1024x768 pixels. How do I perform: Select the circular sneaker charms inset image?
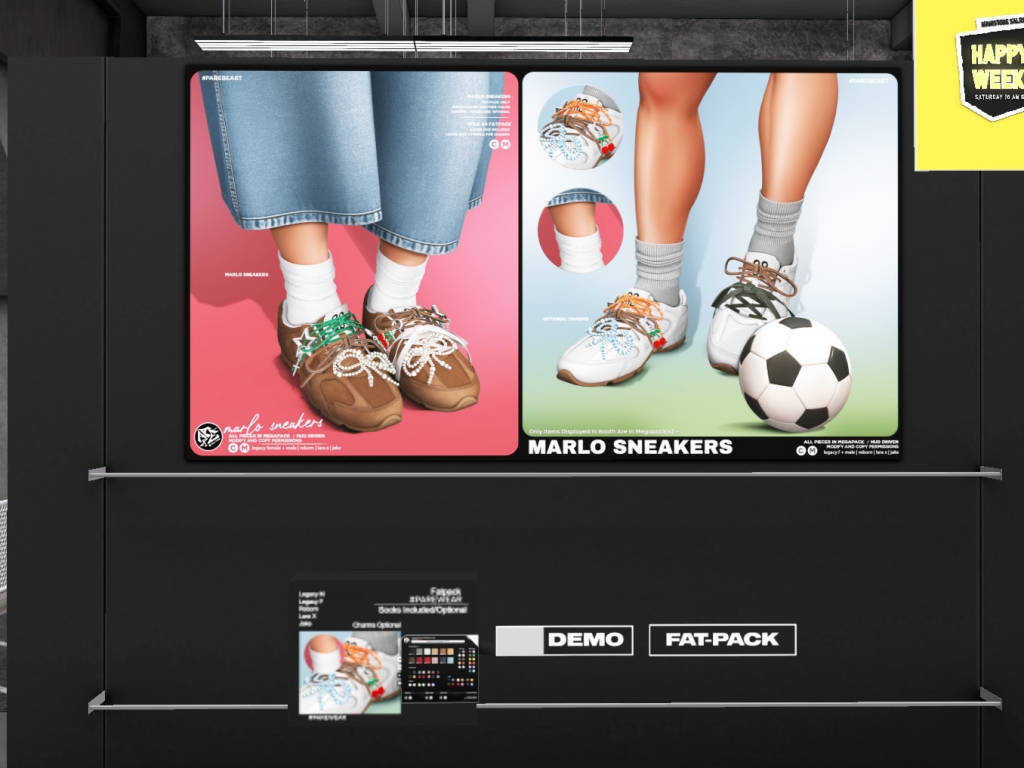(580, 127)
